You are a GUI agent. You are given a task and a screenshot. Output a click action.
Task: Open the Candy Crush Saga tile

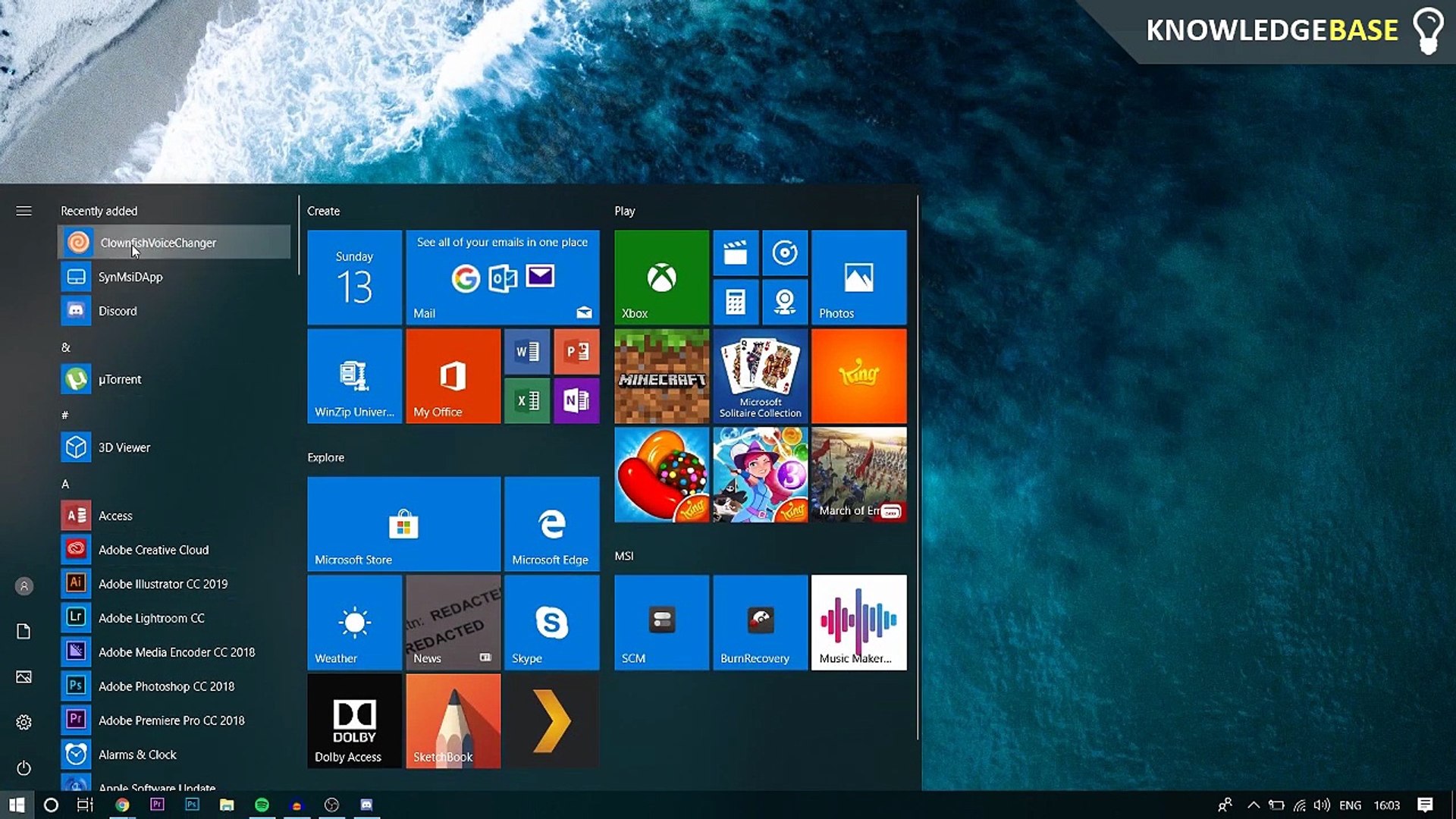click(661, 475)
